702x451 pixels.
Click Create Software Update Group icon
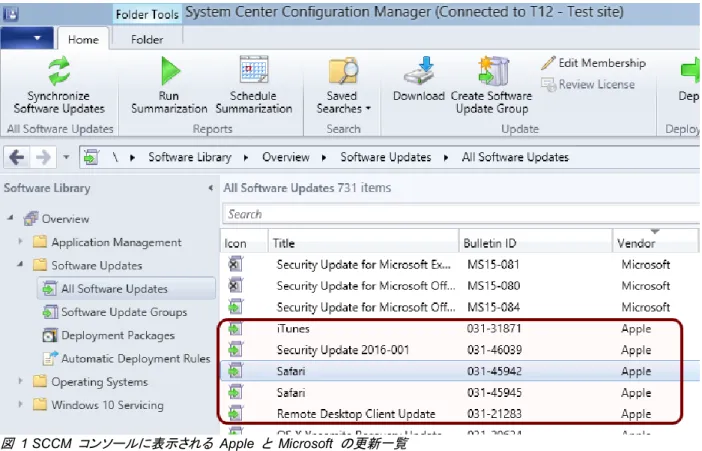[493, 71]
